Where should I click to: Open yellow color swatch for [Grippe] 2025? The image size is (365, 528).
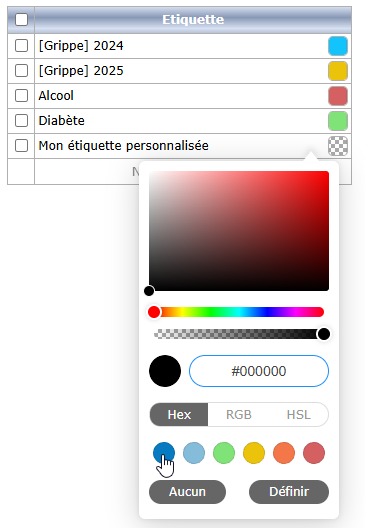tap(338, 71)
